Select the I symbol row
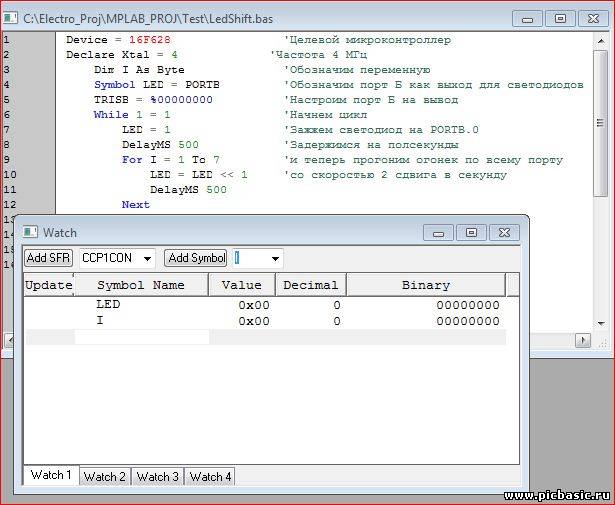 [265, 321]
